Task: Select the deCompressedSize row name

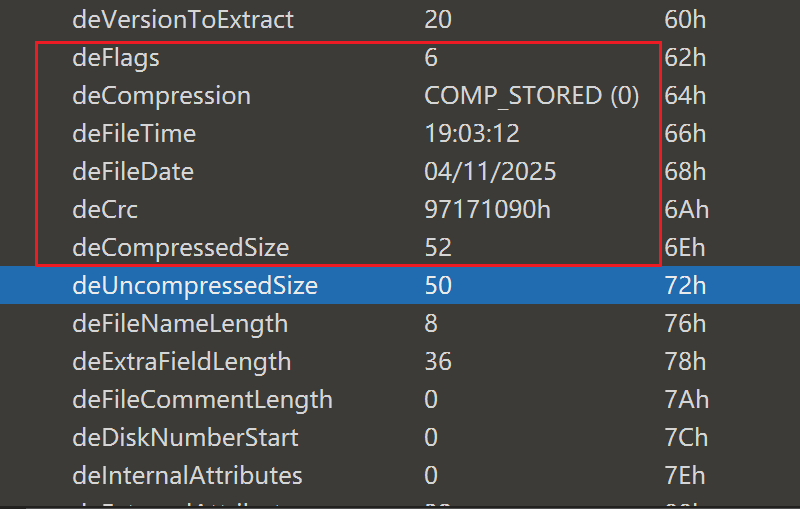Action: pyautogui.click(x=180, y=248)
